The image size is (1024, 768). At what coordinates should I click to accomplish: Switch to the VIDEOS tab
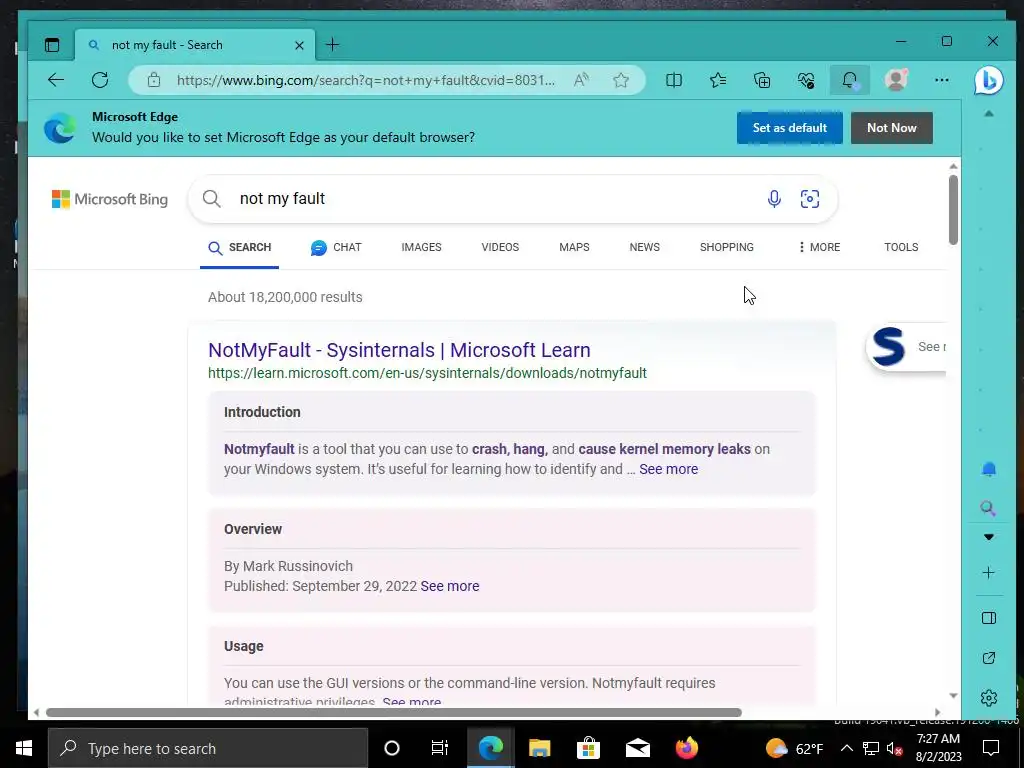pos(500,248)
